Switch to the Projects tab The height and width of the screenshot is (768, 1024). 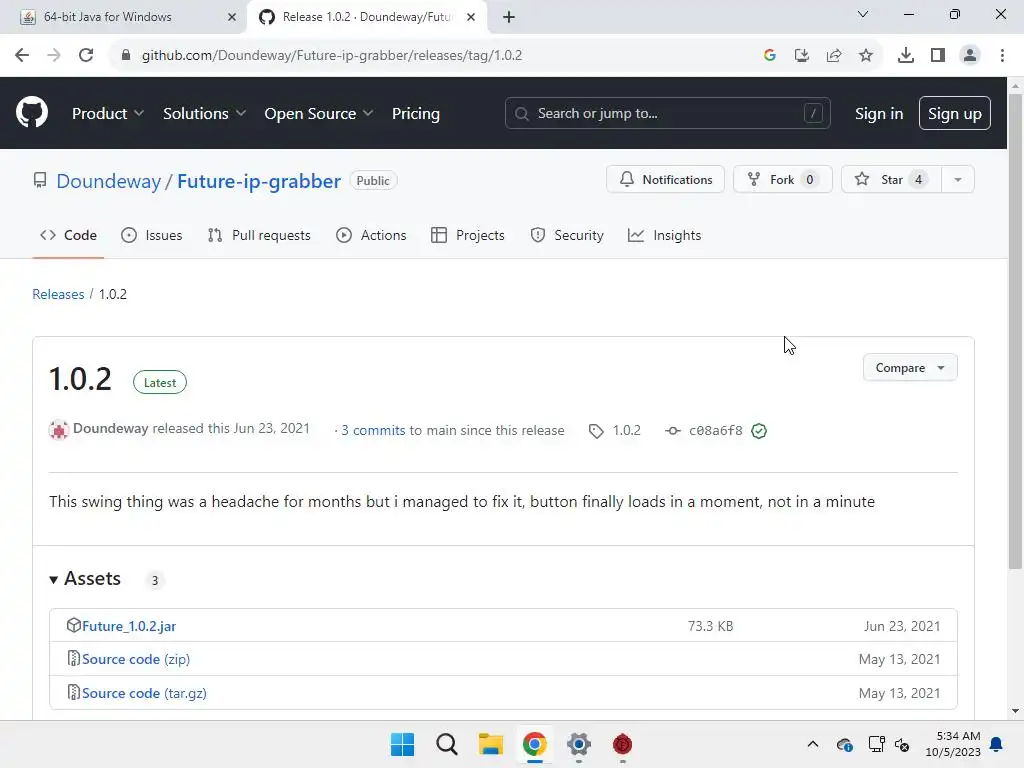tap(468, 235)
